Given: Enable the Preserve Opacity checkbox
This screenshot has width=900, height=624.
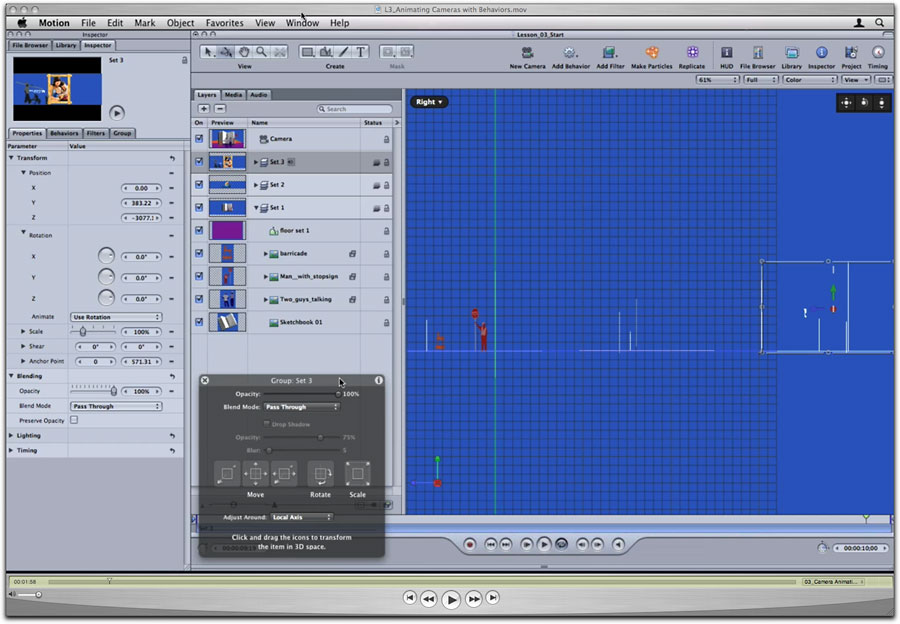Looking at the screenshot, I should (x=74, y=420).
